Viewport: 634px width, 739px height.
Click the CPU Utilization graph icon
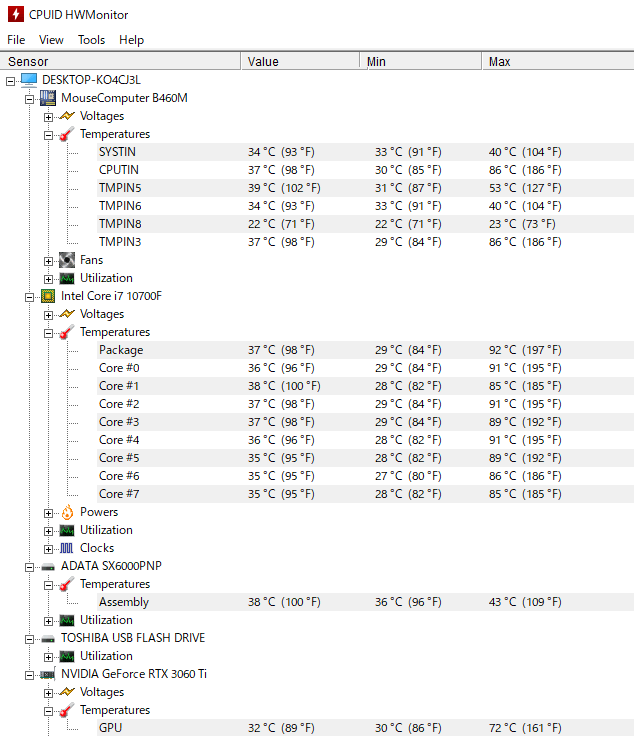[67, 530]
